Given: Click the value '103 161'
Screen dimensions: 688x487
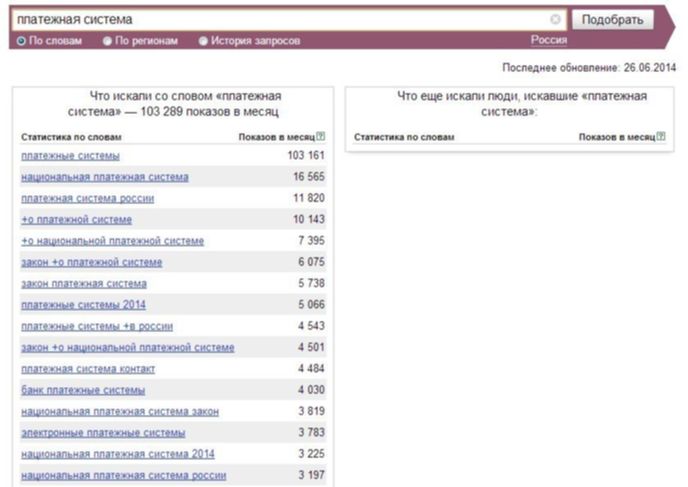Looking at the screenshot, I should (x=306, y=155).
